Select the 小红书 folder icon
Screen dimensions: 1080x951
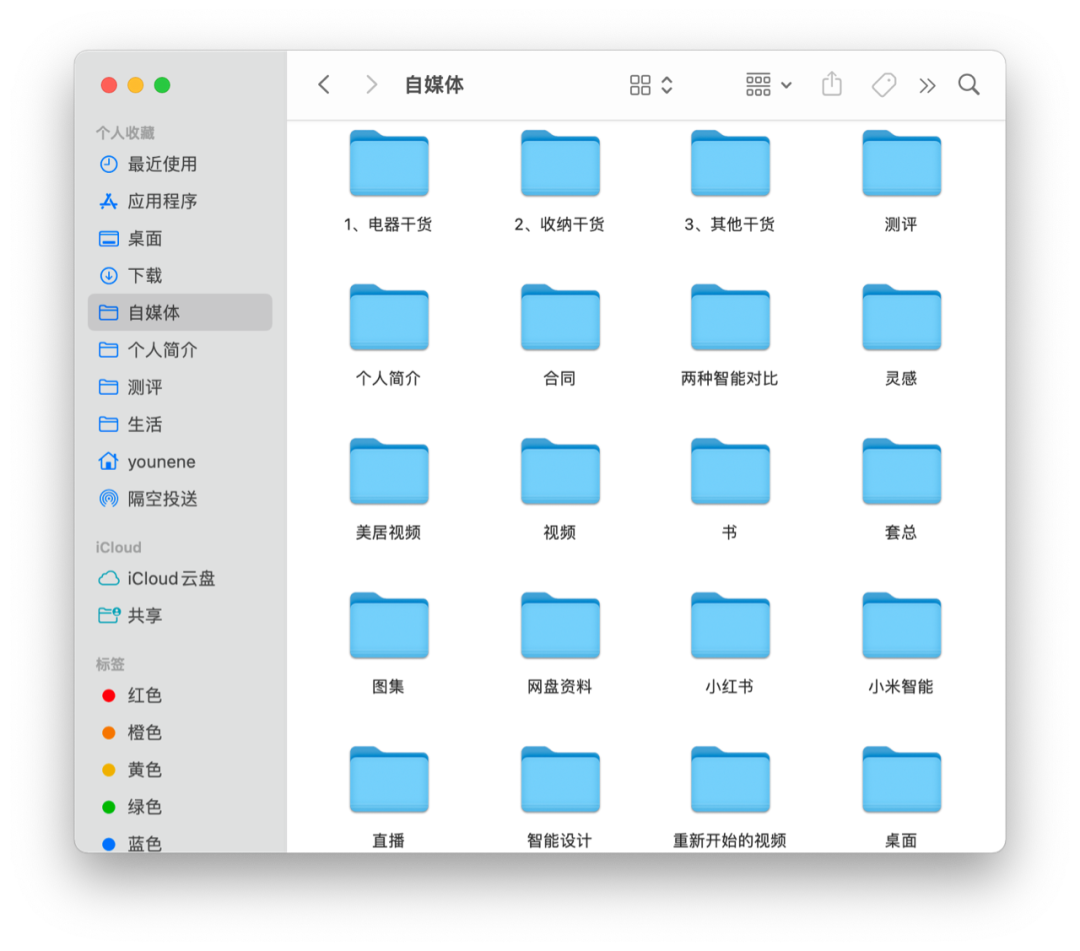(730, 626)
